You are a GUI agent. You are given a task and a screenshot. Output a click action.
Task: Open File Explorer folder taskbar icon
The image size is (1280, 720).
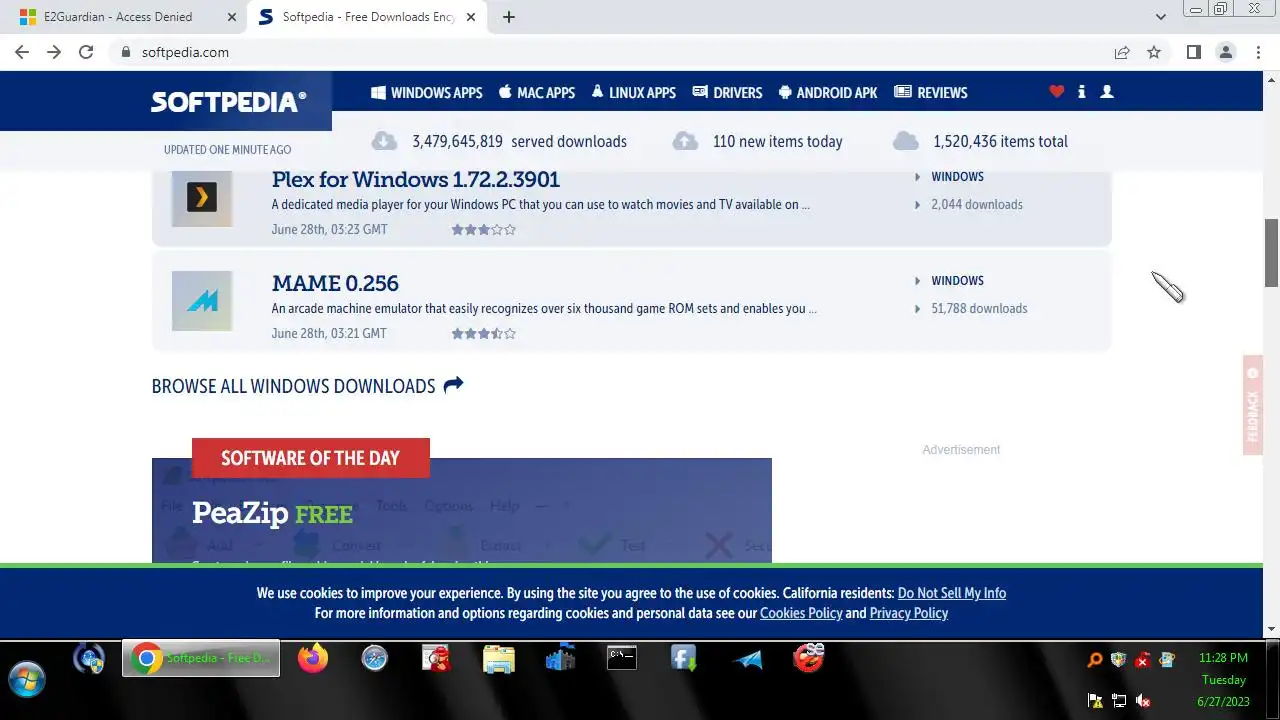pyautogui.click(x=499, y=658)
